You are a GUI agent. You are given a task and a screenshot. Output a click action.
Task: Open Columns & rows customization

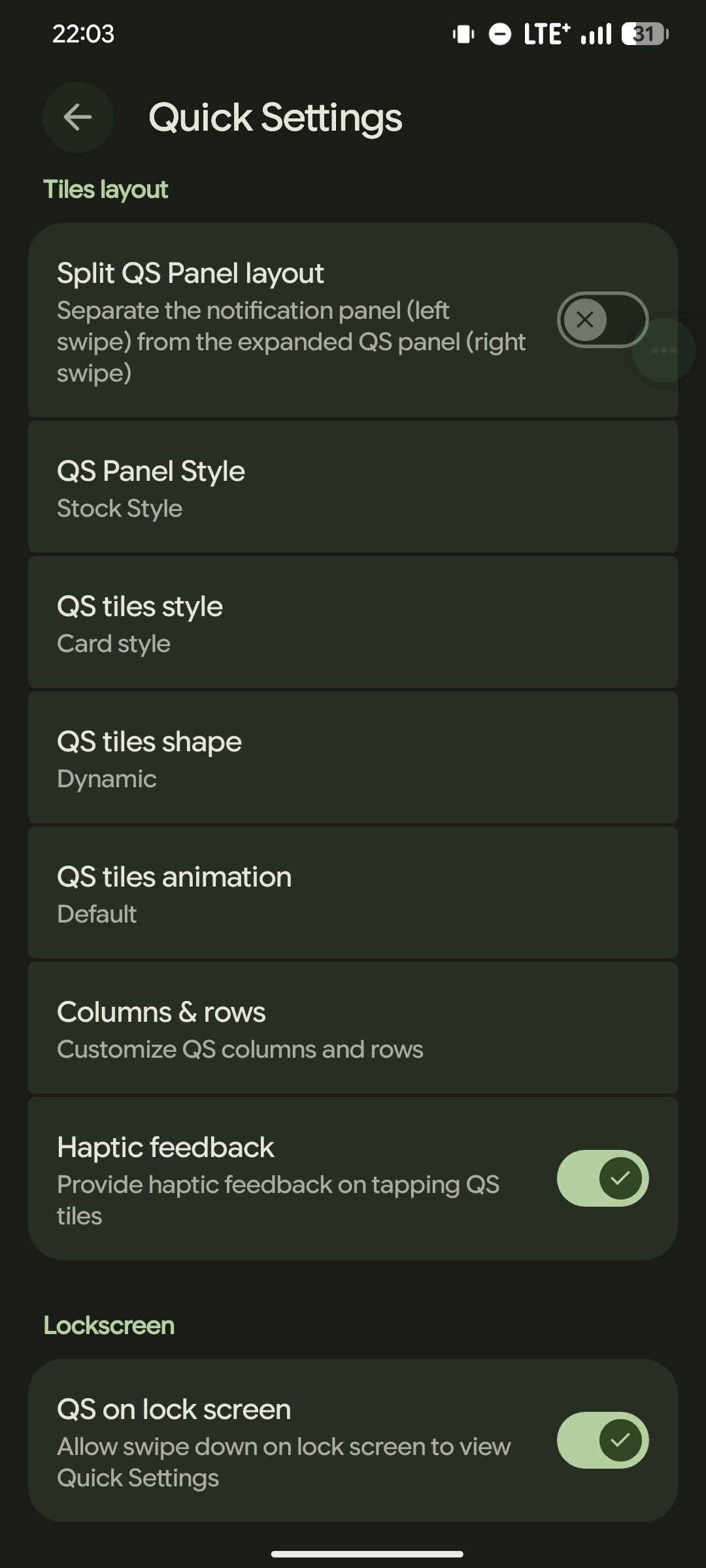353,1028
